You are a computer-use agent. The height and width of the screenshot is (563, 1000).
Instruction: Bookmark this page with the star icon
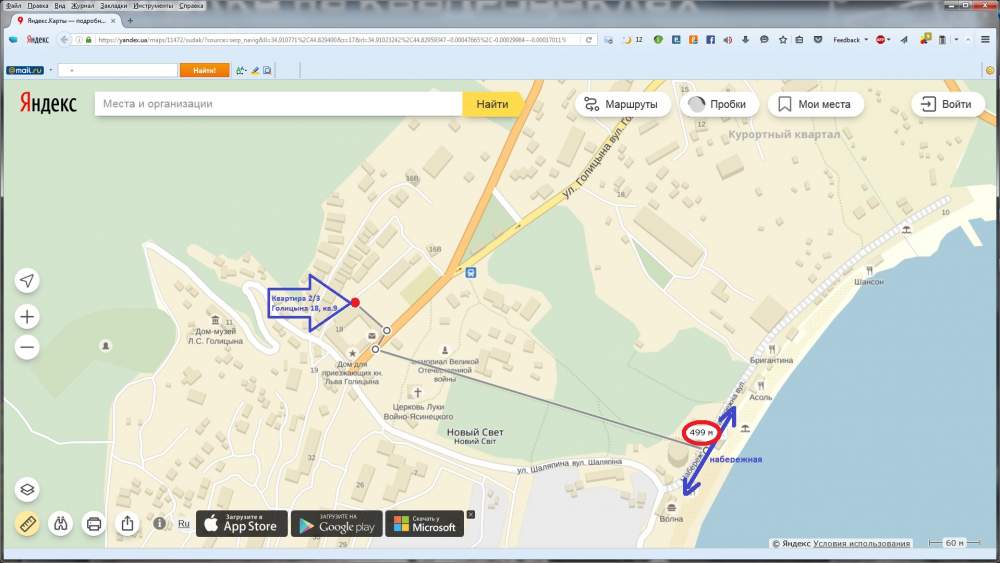click(783, 40)
